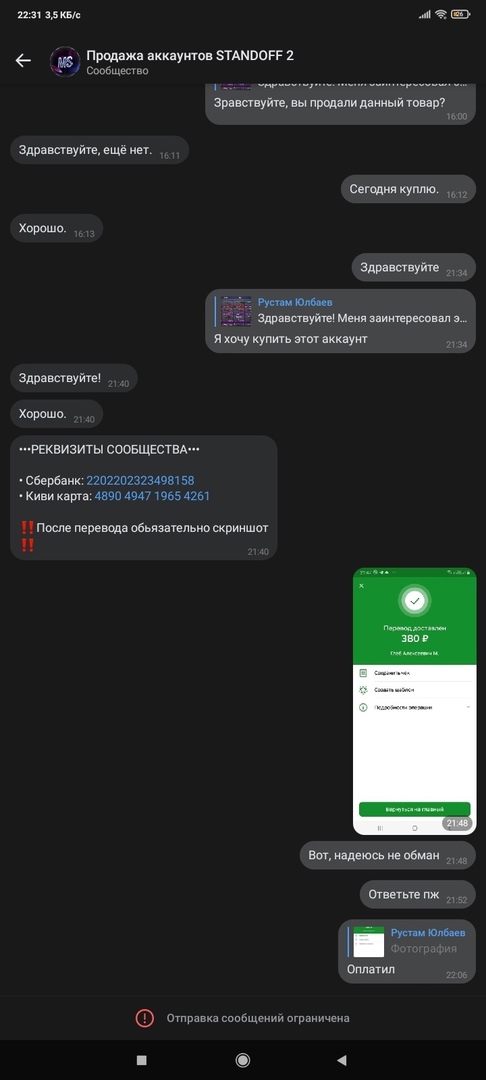Open community title "Продажа аккаунтов STANDOFF 2"

point(190,55)
